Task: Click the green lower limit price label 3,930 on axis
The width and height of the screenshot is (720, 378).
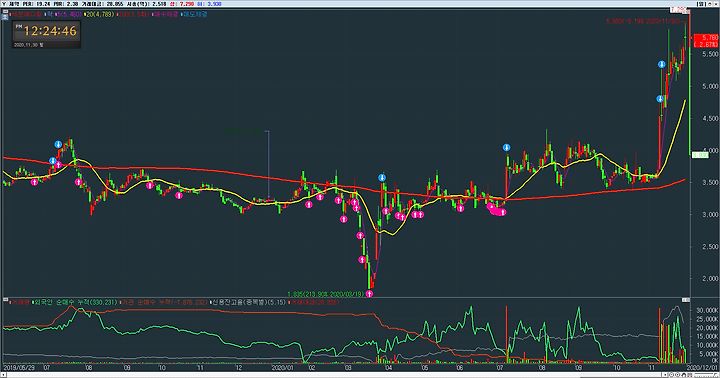Action: [700, 155]
